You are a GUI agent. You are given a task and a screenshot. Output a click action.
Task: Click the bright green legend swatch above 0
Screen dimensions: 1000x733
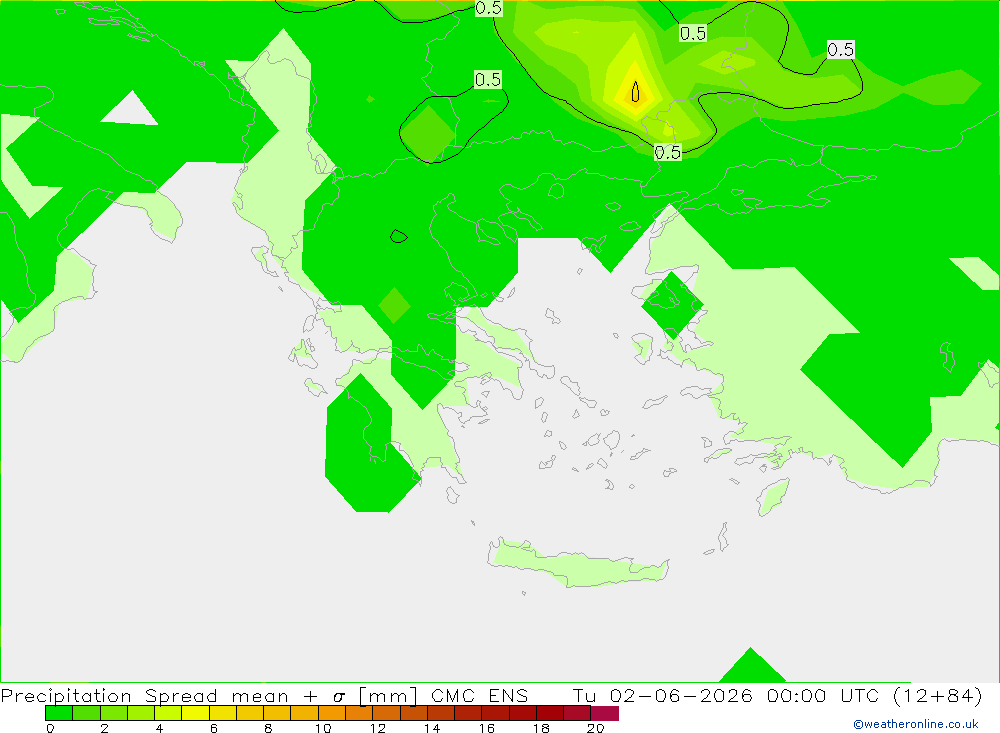pos(59,713)
